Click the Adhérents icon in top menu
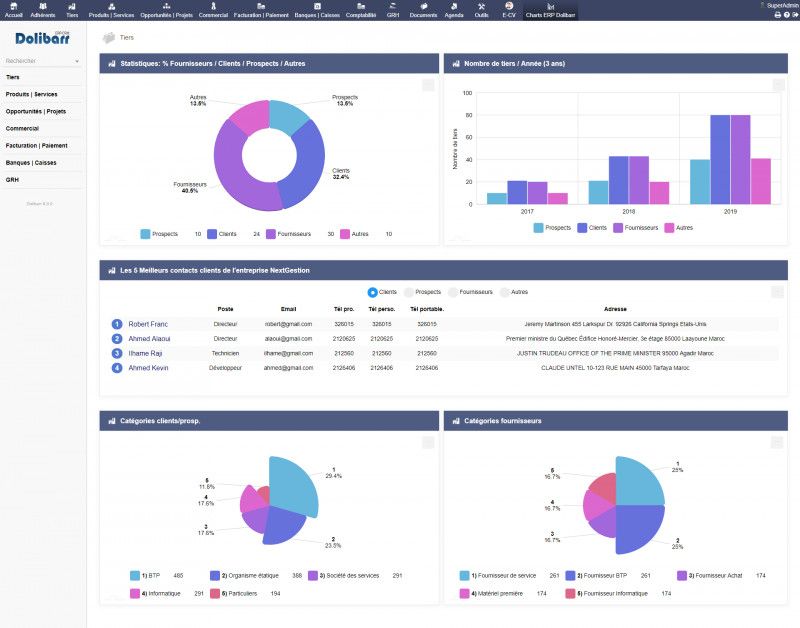The width and height of the screenshot is (800, 628). click(x=43, y=7)
